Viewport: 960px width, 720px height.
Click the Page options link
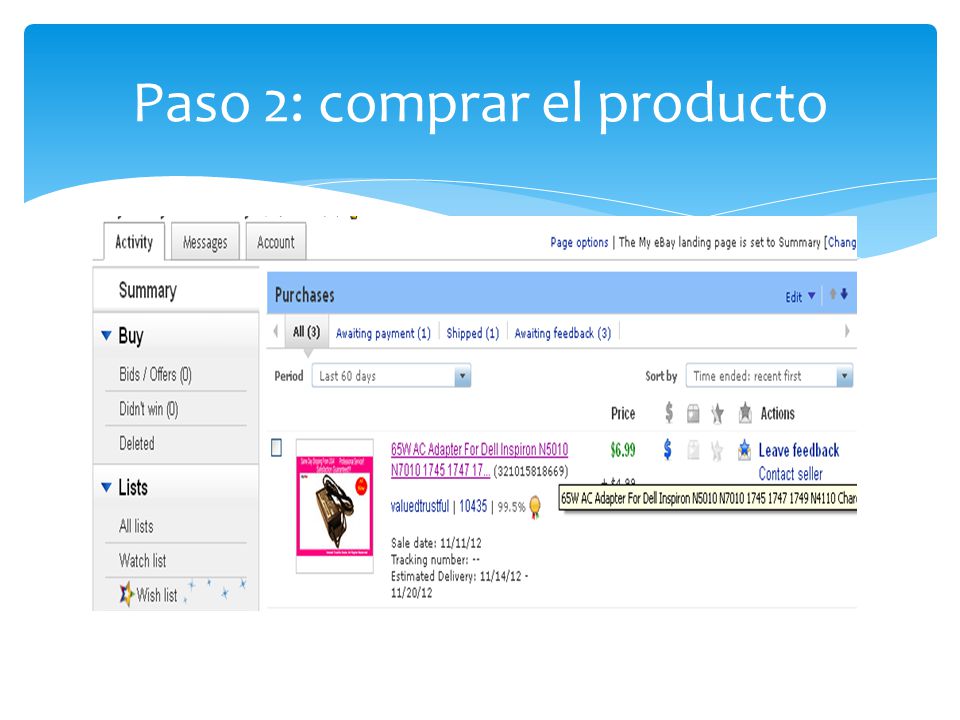(x=579, y=242)
